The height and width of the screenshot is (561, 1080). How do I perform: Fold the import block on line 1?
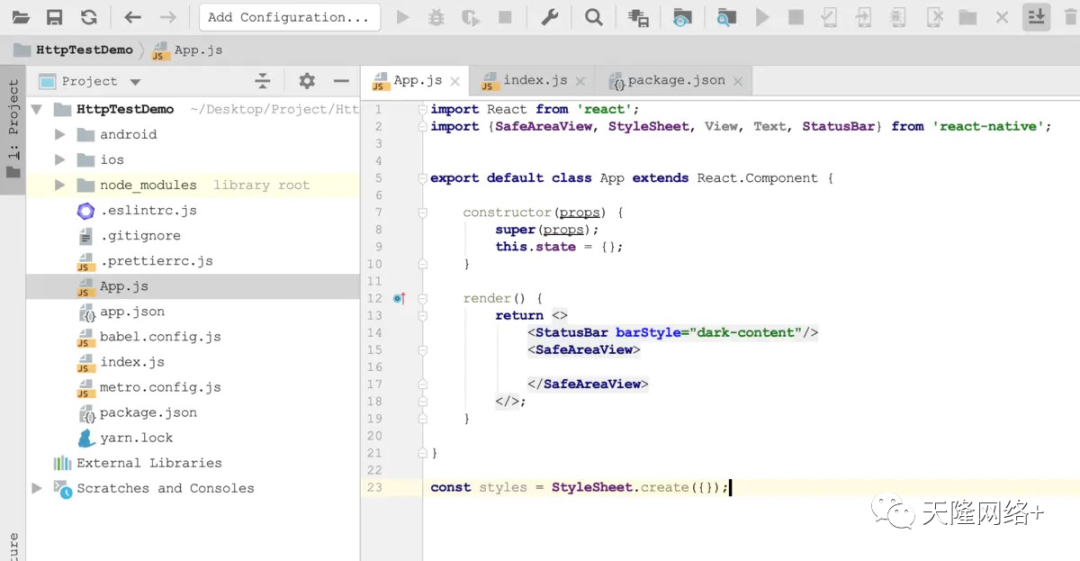[422, 109]
